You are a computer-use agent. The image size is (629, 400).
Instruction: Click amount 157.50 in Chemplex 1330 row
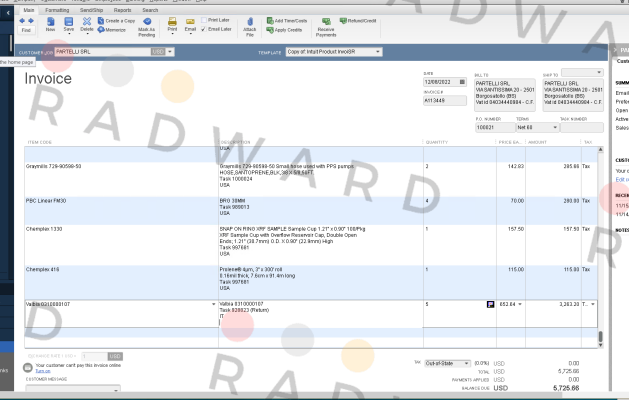click(571, 229)
